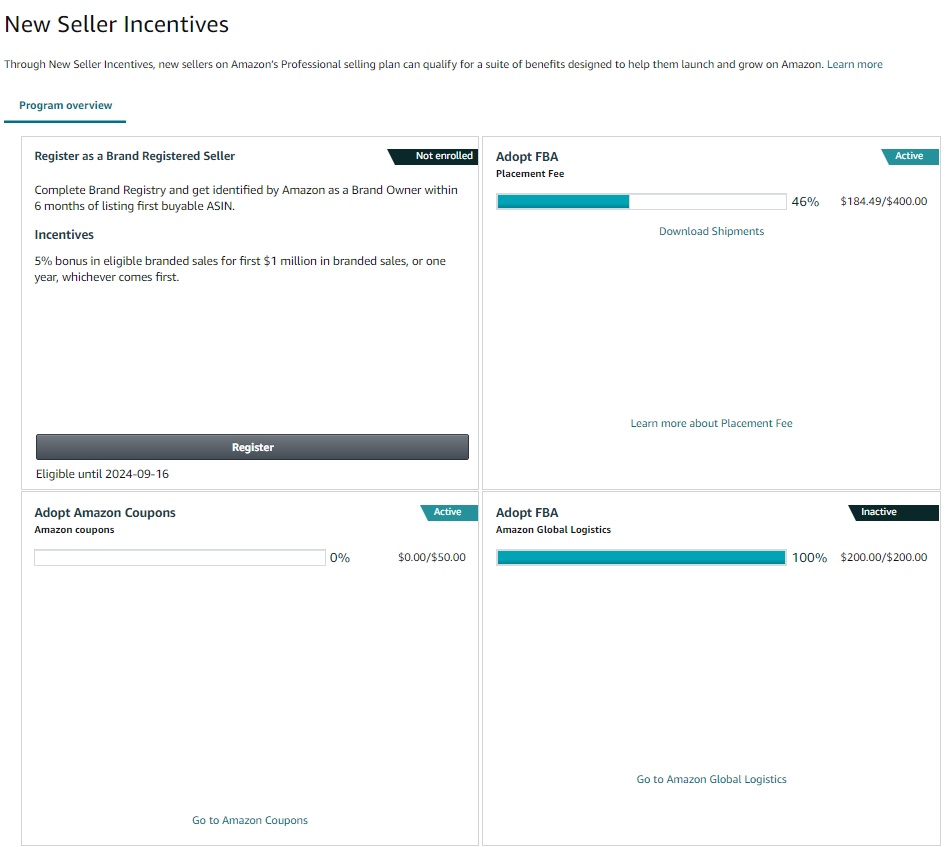Click the $200.00/$200.00 amount text
This screenshot has height=847, width=948.
[x=883, y=557]
